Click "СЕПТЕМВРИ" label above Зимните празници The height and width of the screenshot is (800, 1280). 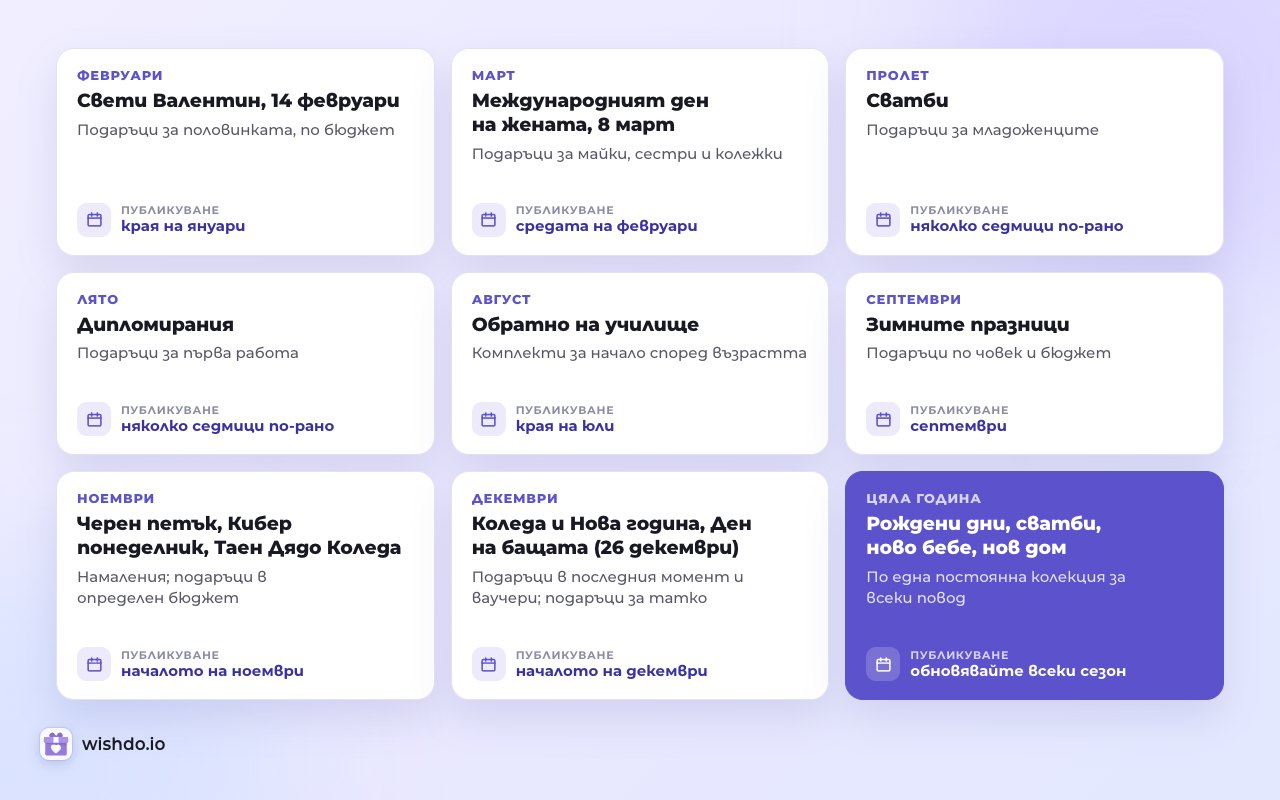click(x=914, y=300)
